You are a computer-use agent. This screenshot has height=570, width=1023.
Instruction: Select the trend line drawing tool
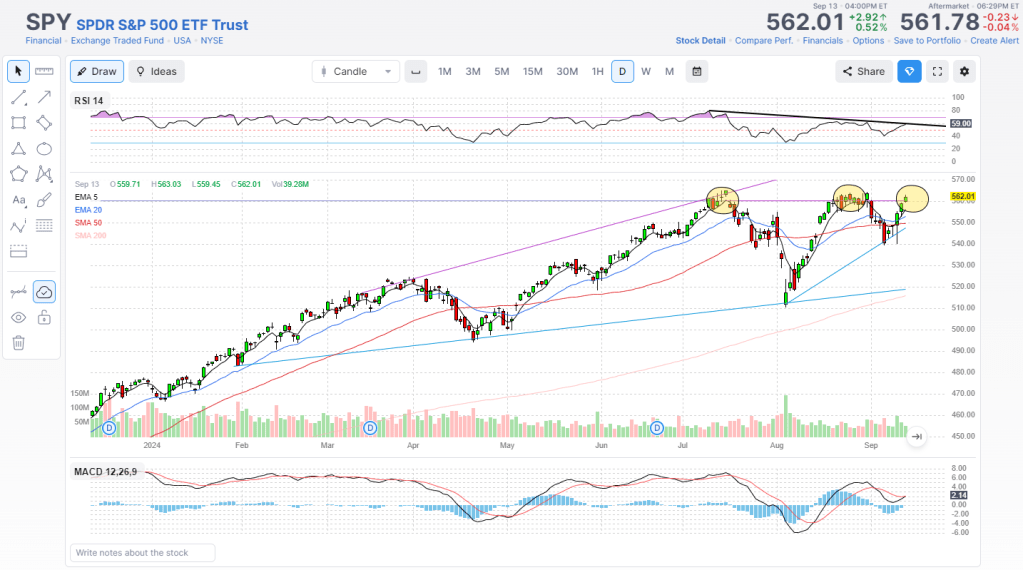pos(18,97)
